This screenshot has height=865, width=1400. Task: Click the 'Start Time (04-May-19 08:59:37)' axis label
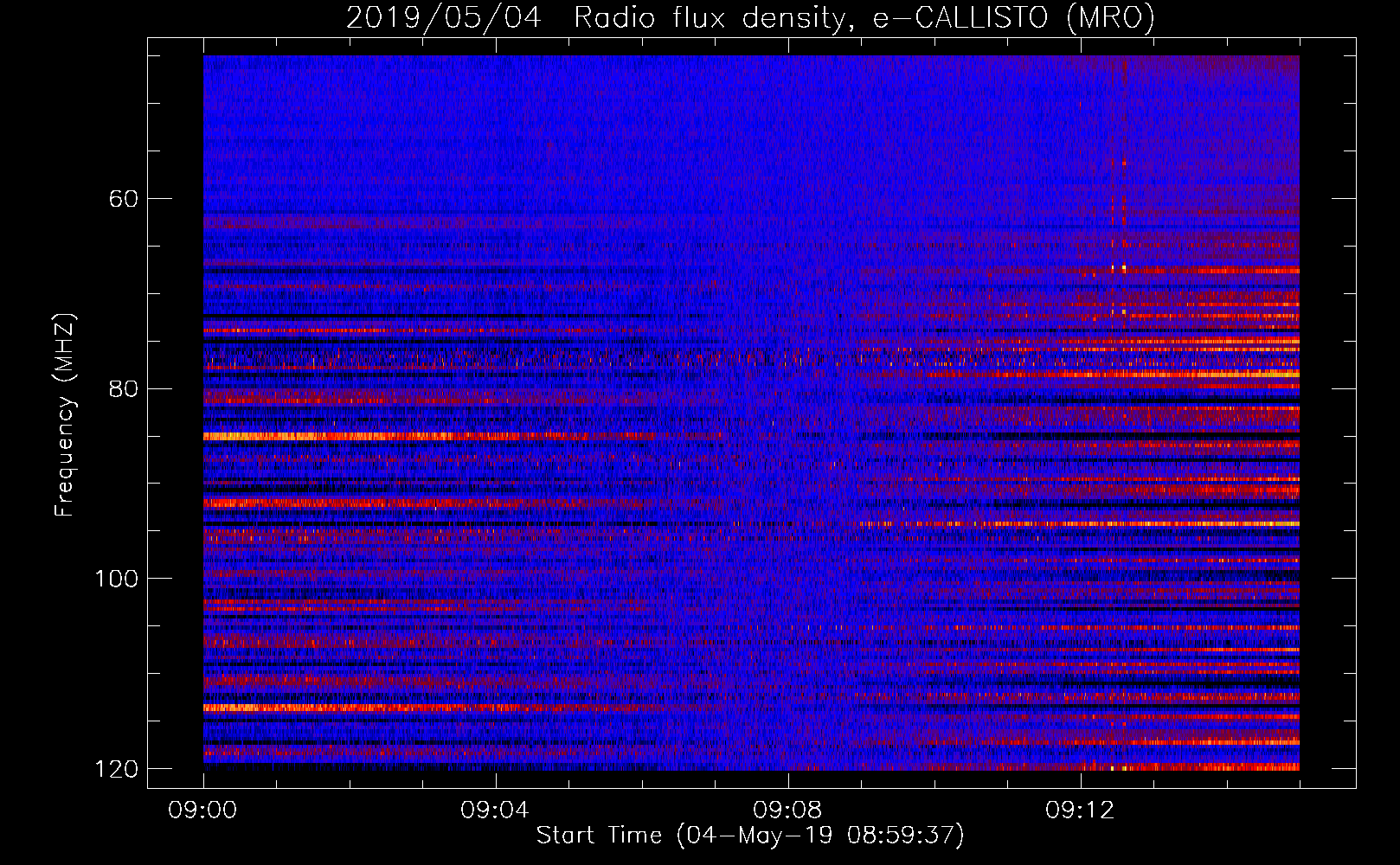750,835
